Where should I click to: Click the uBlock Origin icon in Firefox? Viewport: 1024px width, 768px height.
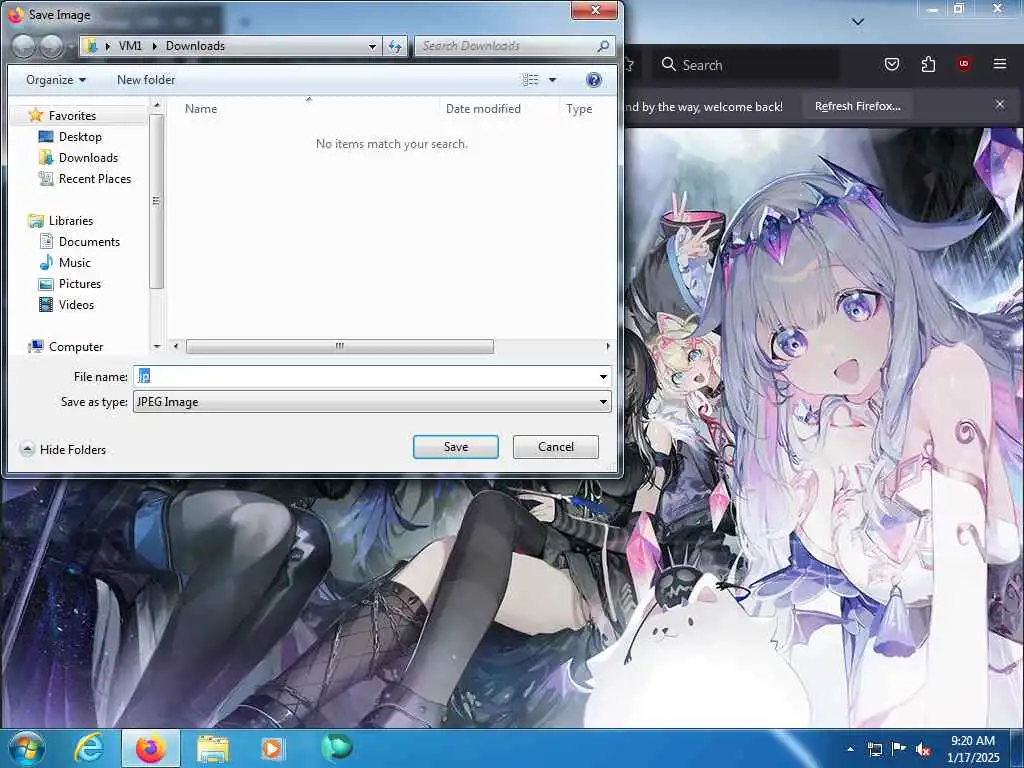pos(964,64)
